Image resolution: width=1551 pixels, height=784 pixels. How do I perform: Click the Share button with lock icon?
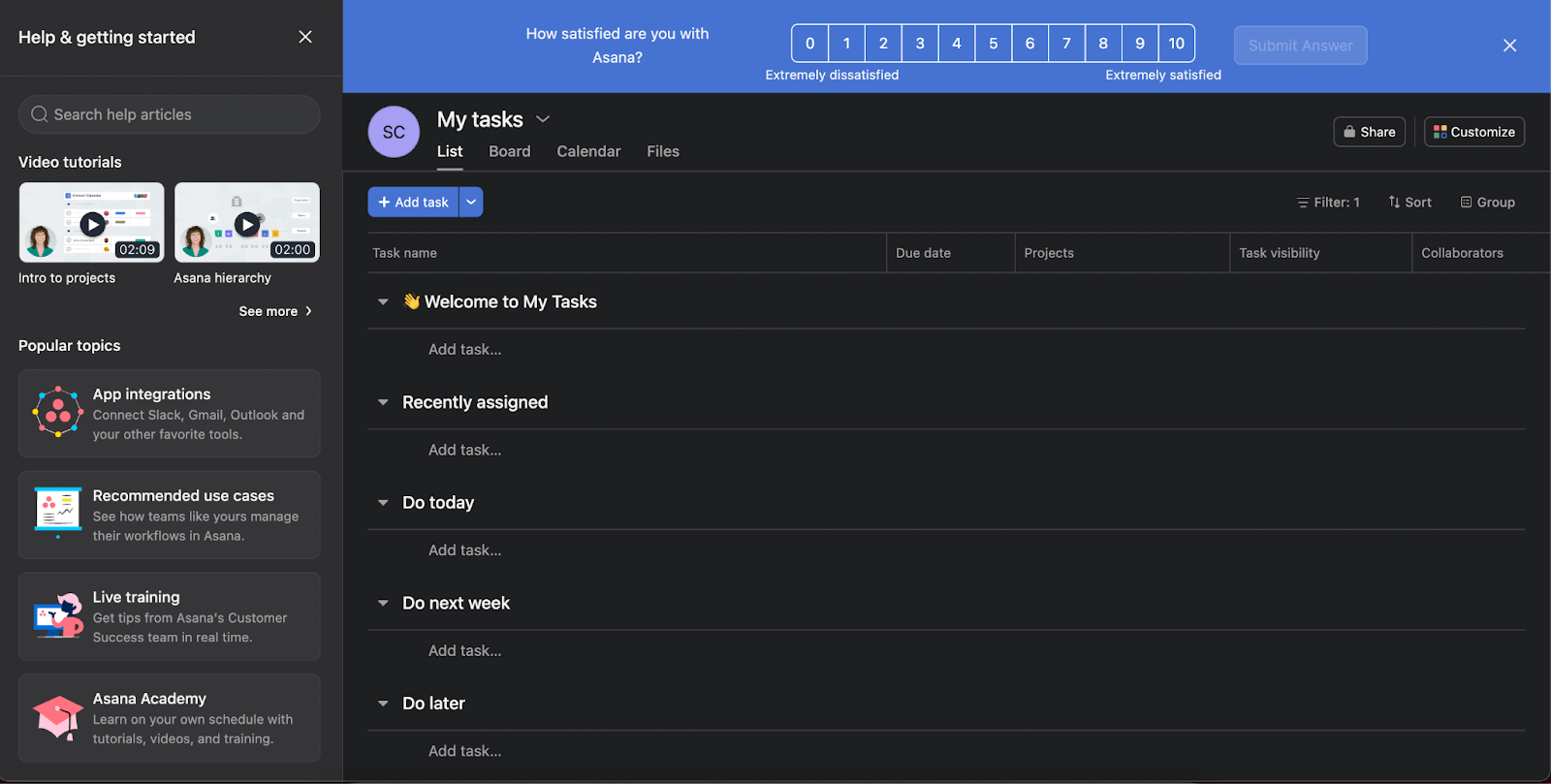point(1369,132)
